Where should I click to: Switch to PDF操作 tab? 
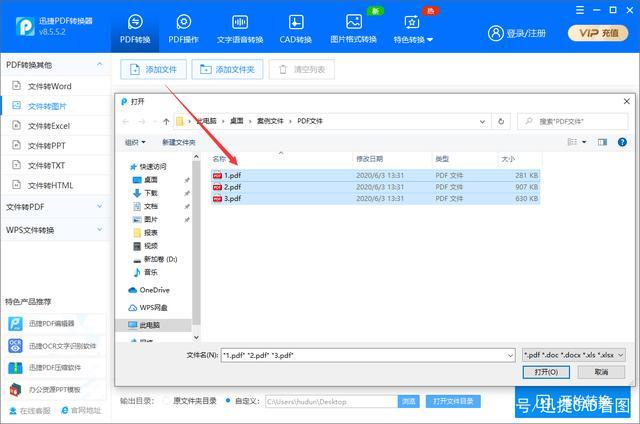point(183,29)
